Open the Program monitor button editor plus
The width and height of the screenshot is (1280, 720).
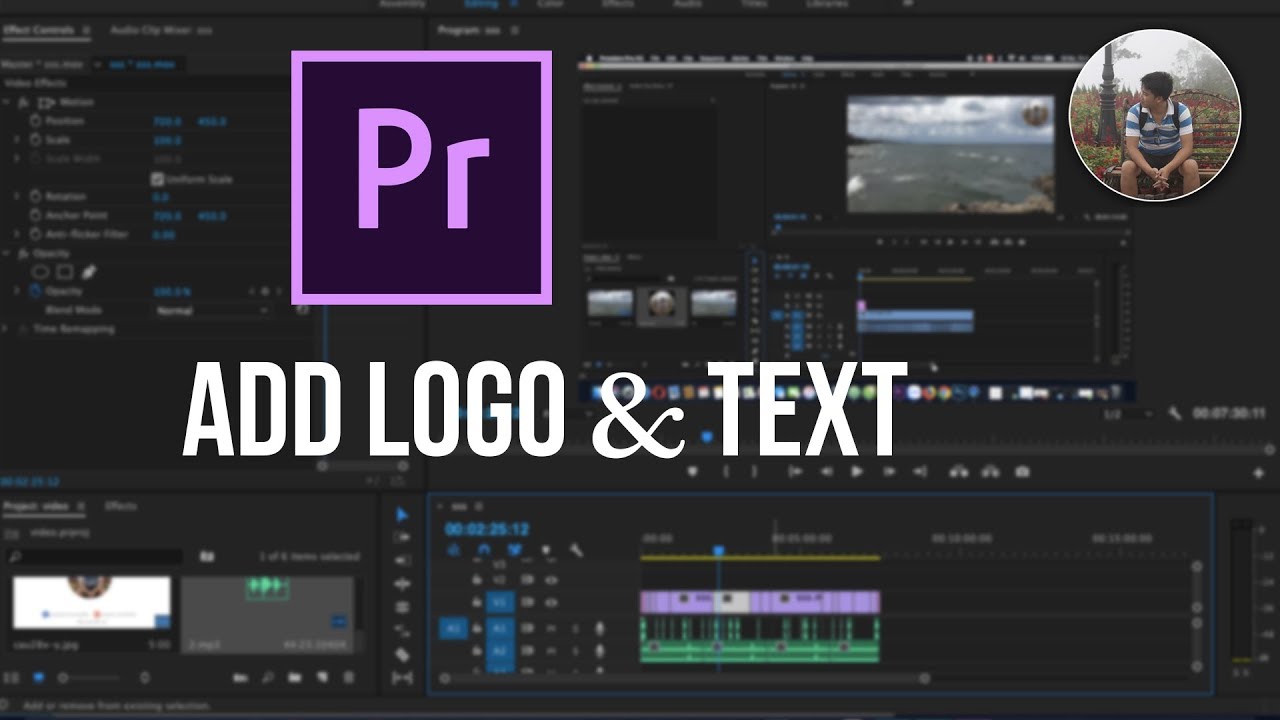point(1259,473)
